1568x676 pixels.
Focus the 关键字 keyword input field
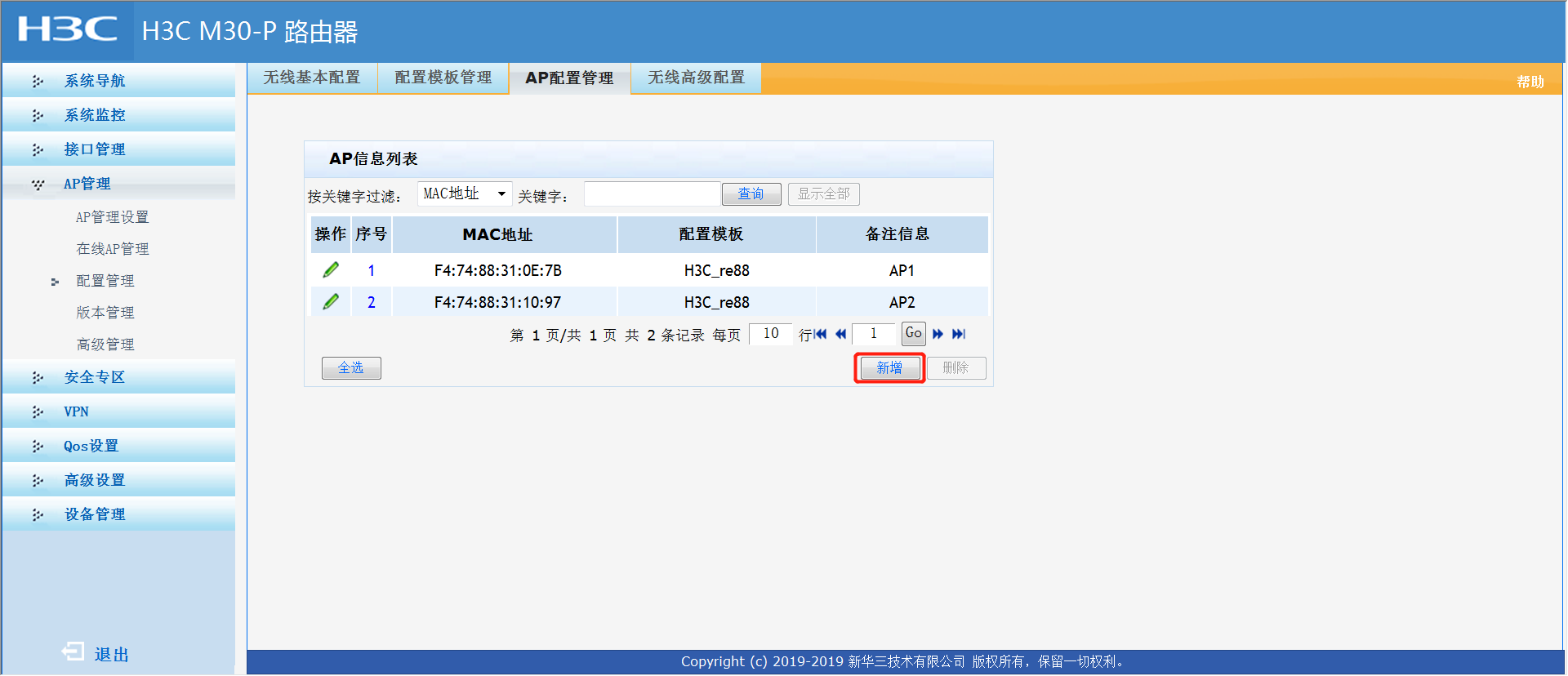(653, 194)
